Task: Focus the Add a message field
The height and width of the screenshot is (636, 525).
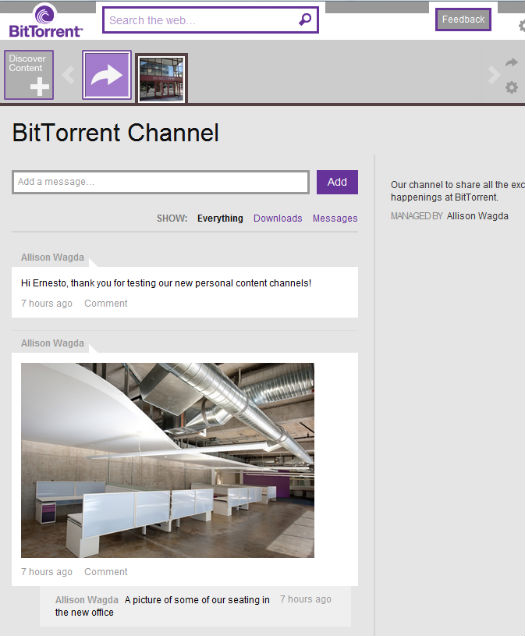Action: click(161, 182)
